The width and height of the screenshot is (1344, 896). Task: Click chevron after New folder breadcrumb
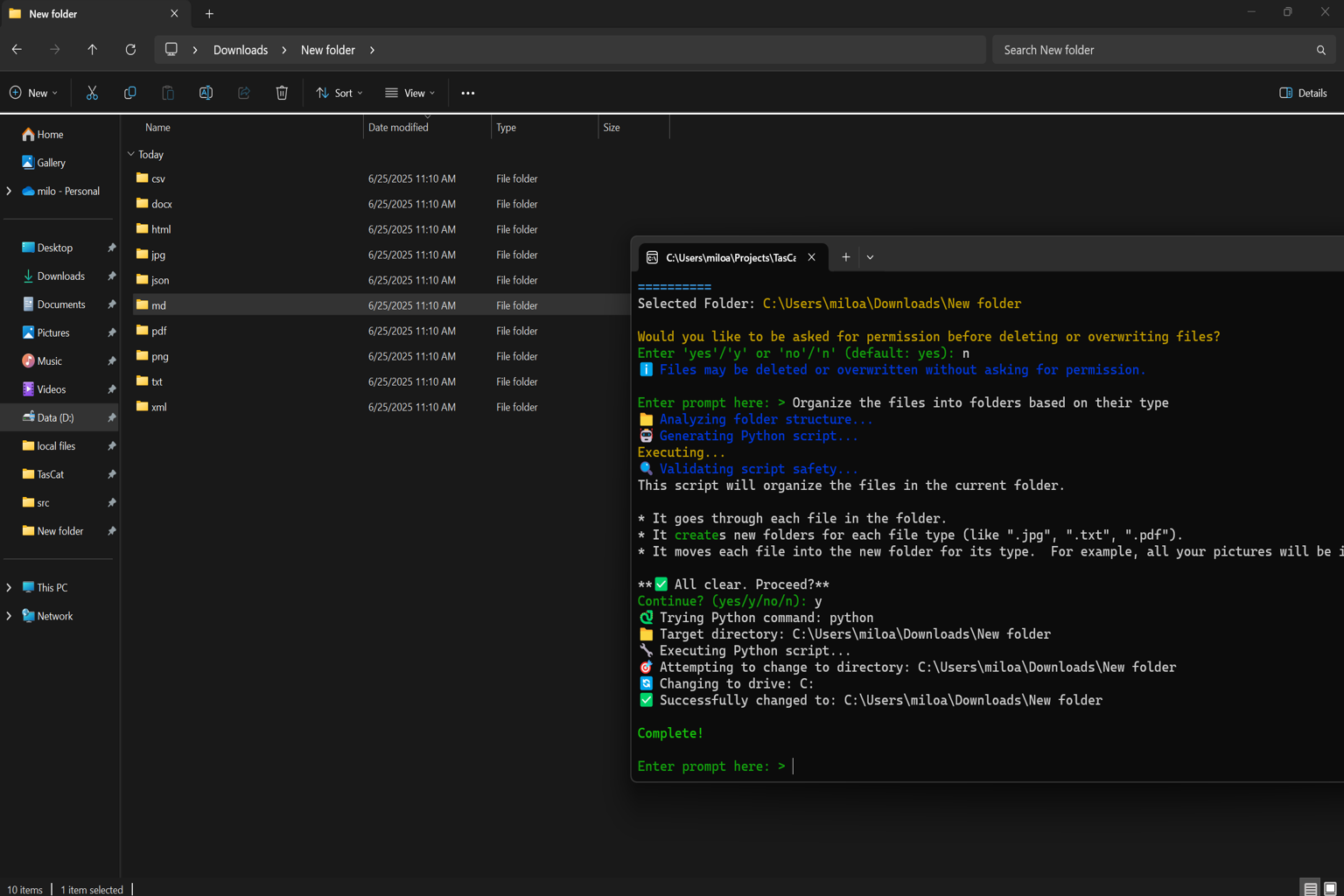click(x=372, y=50)
